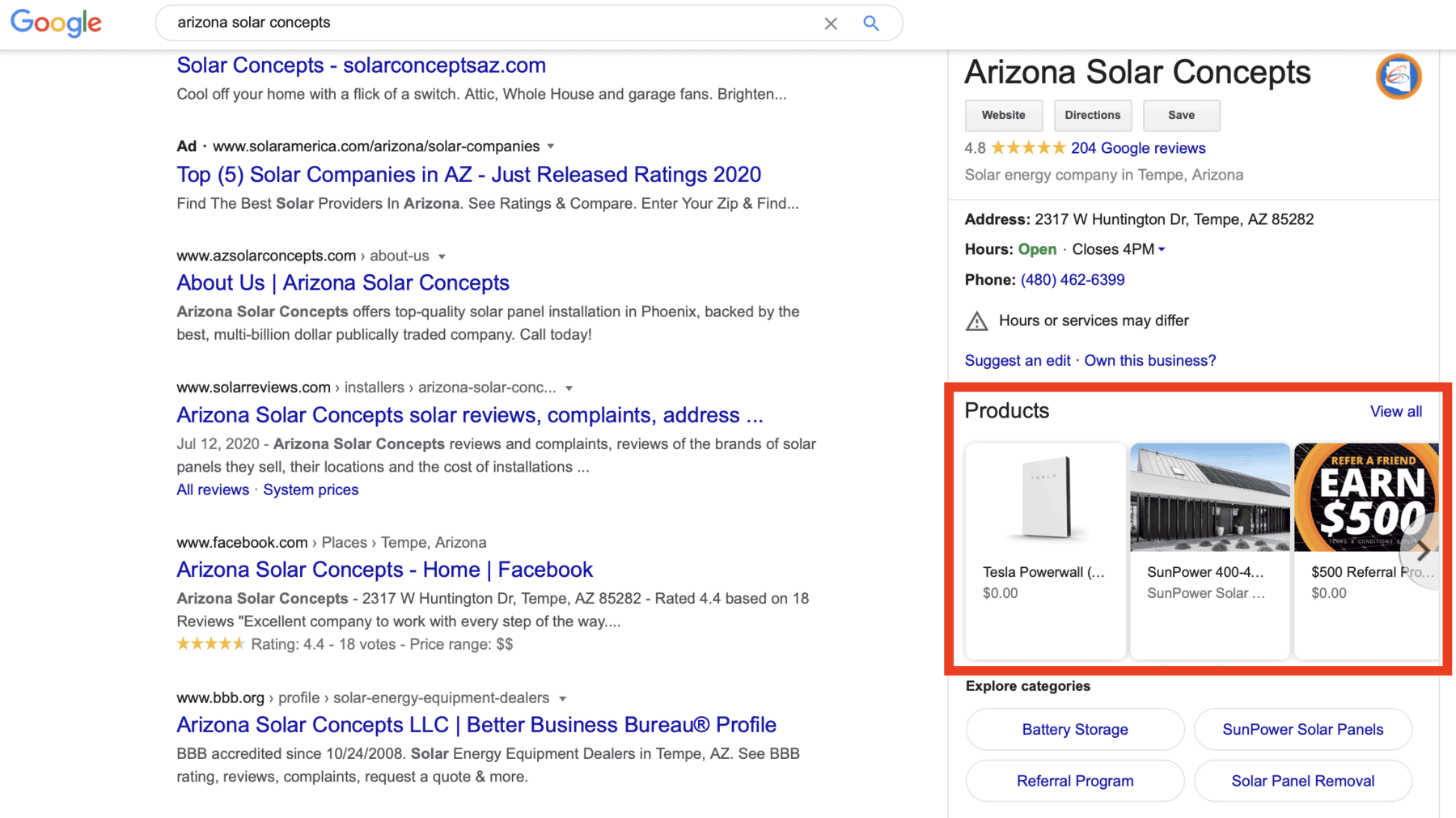
Task: Open the 204 Google reviews link
Action: point(1137,148)
